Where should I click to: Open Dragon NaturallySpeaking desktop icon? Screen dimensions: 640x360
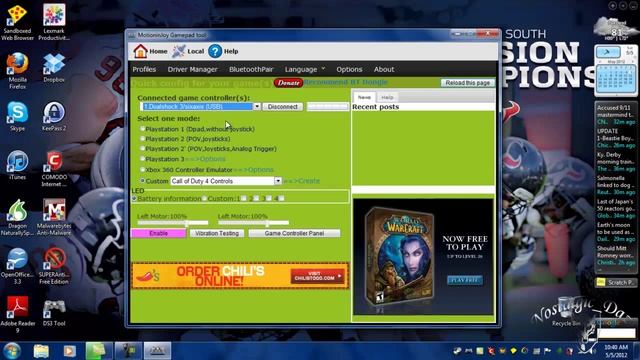tap(17, 217)
